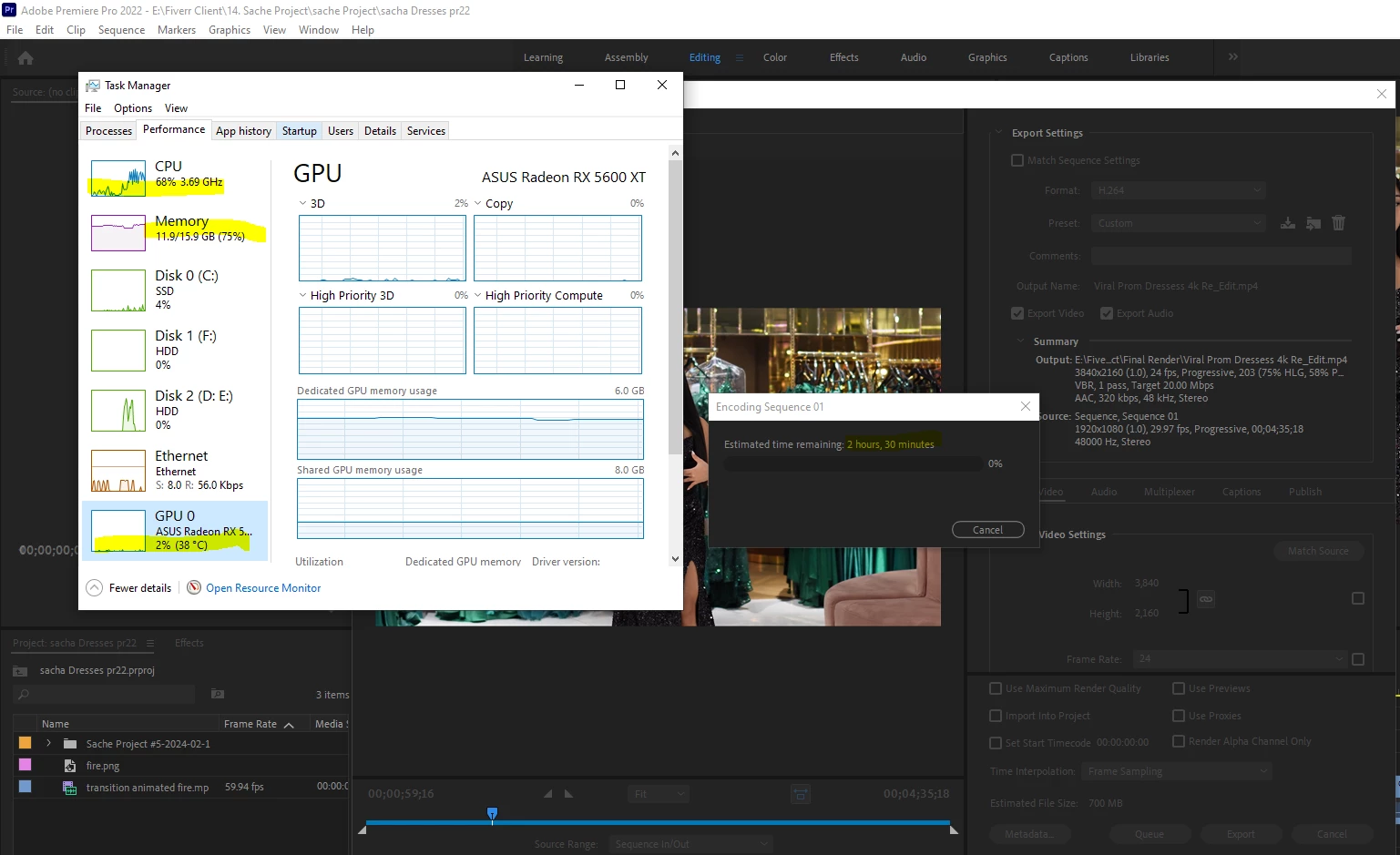
Task: Click the blue playhead on export timeline
Action: [492, 813]
